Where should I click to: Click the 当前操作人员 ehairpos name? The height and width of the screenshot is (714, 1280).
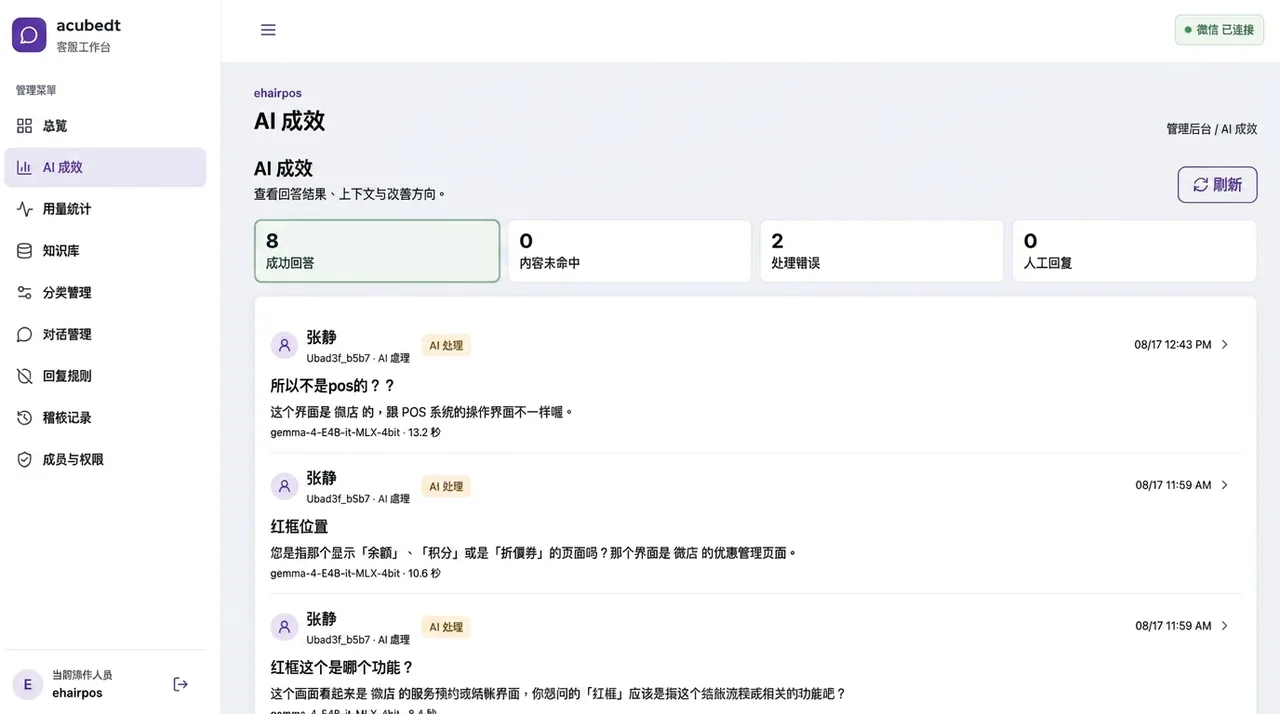pyautogui.click(x=77, y=693)
